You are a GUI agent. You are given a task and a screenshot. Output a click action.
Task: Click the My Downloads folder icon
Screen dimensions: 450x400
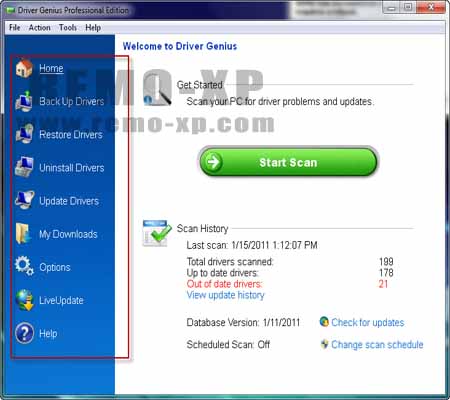point(23,233)
